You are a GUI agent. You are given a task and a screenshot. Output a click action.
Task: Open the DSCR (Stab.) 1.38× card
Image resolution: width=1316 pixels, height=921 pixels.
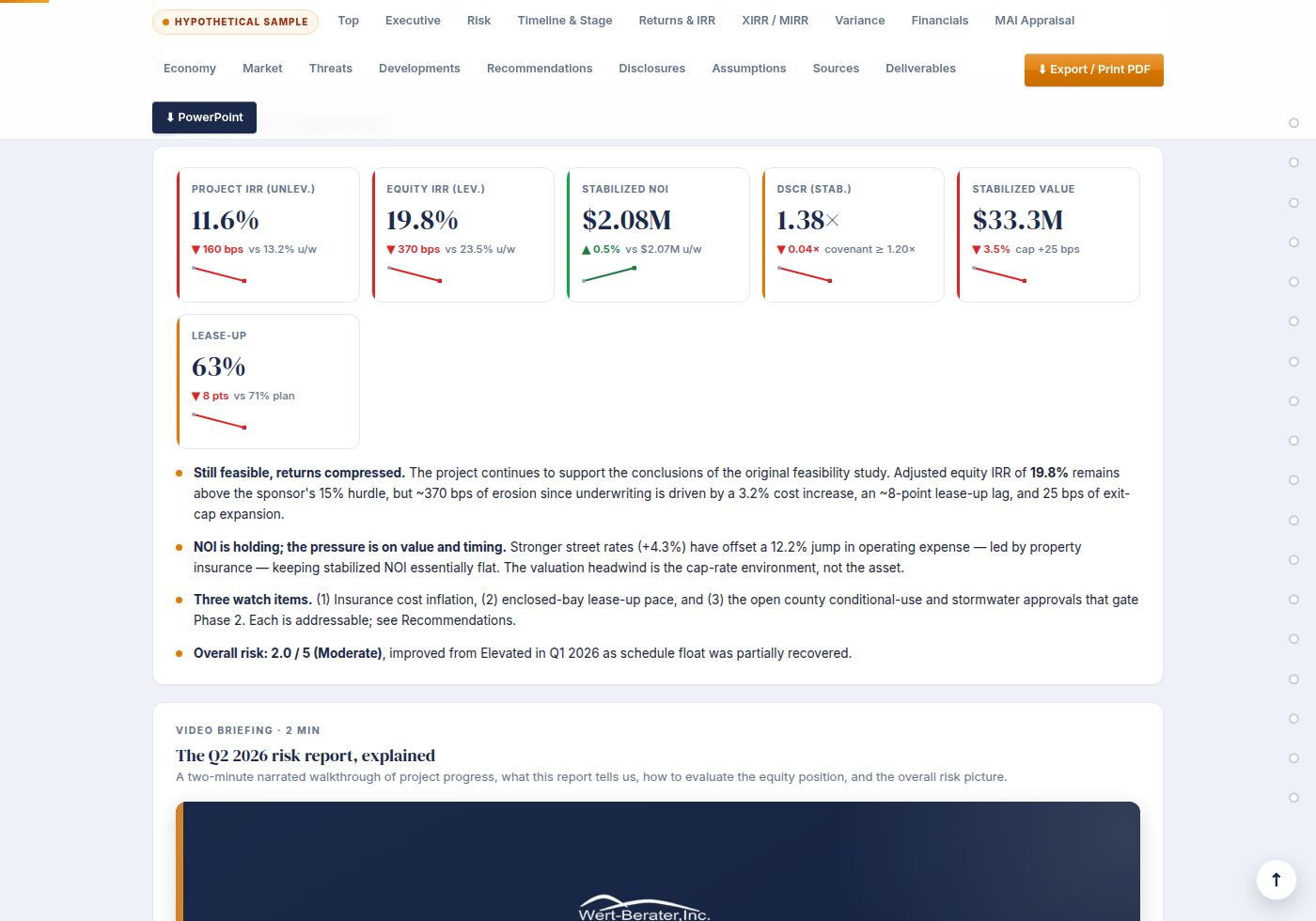coord(853,235)
